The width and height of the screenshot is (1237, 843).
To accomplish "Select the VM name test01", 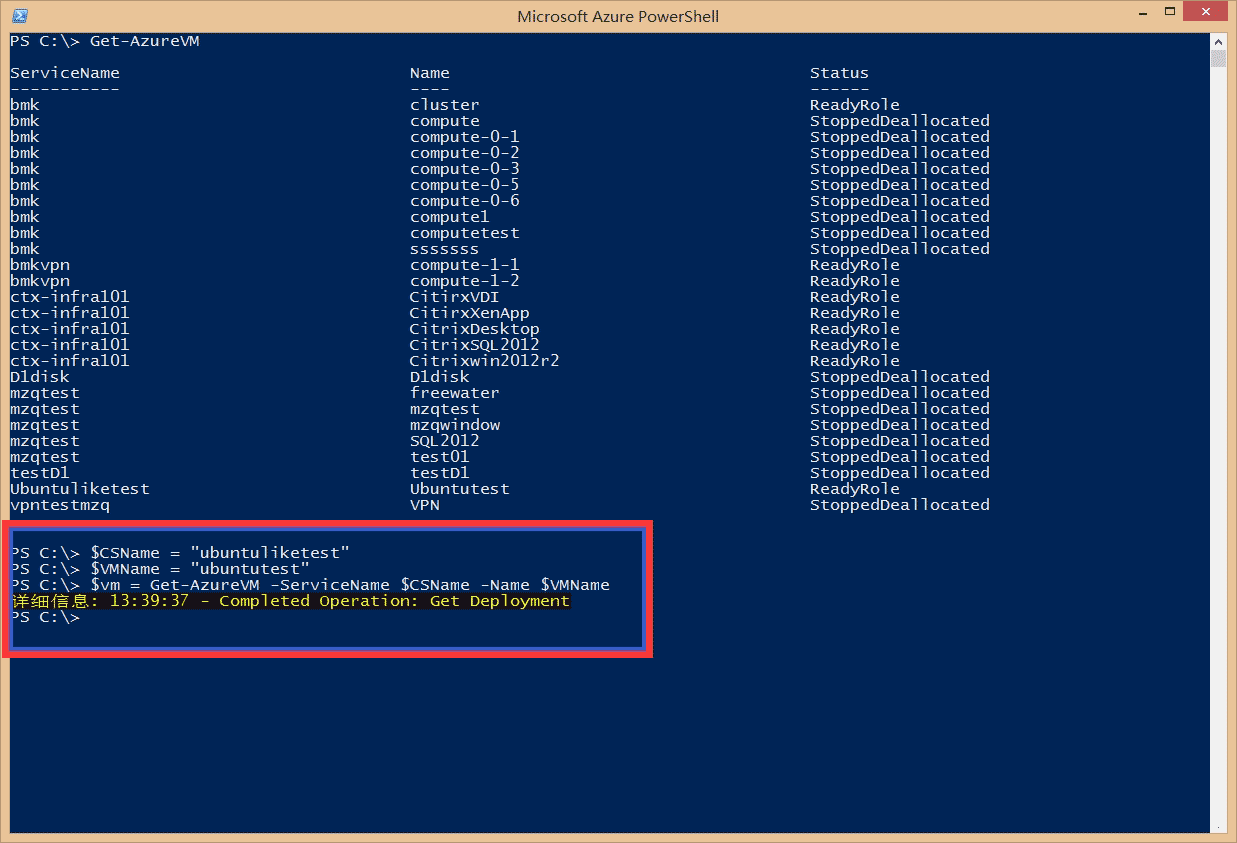I will [440, 457].
